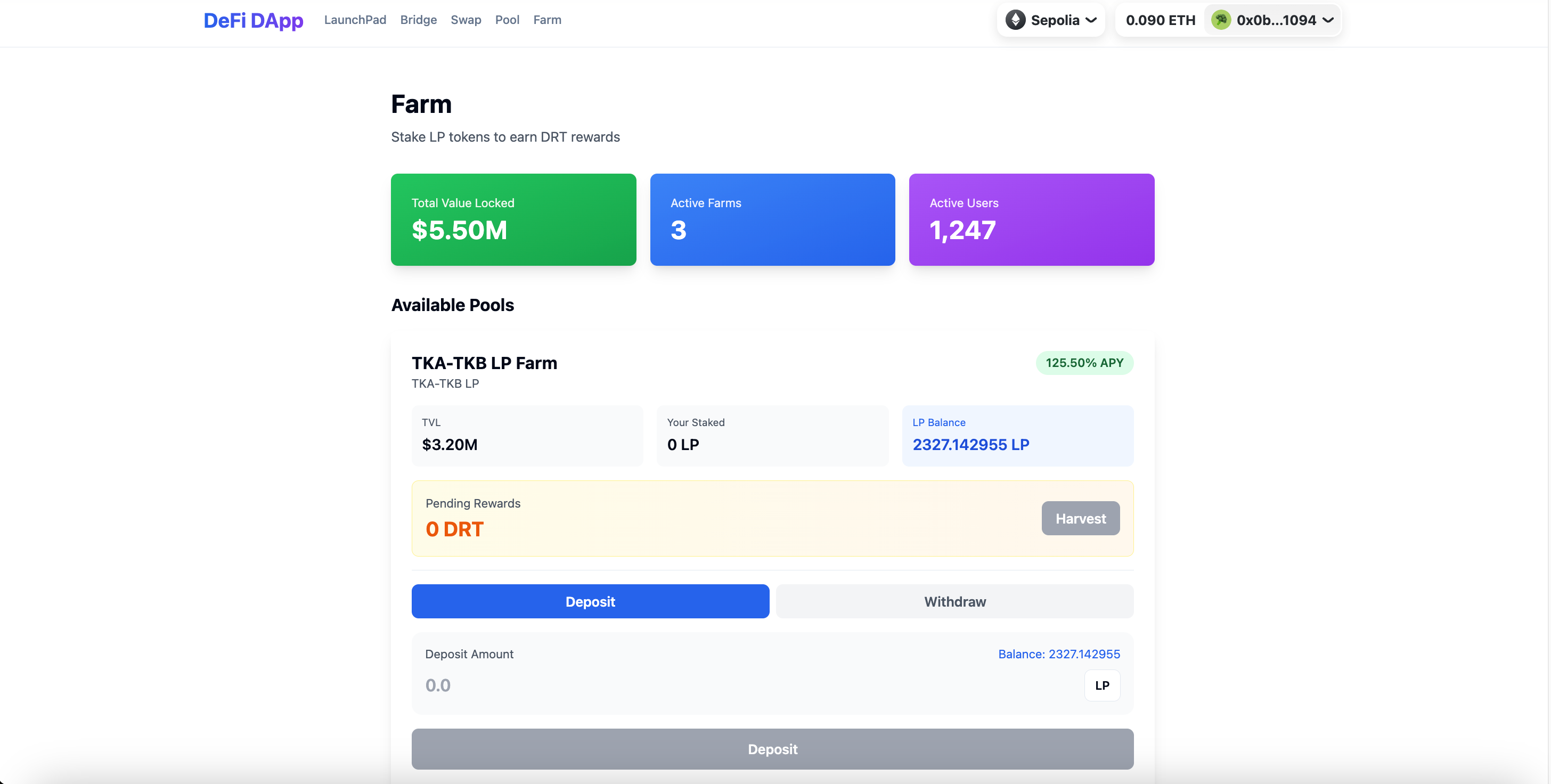This screenshot has height=784, width=1551.
Task: Navigate to the Pool page
Action: coord(507,20)
